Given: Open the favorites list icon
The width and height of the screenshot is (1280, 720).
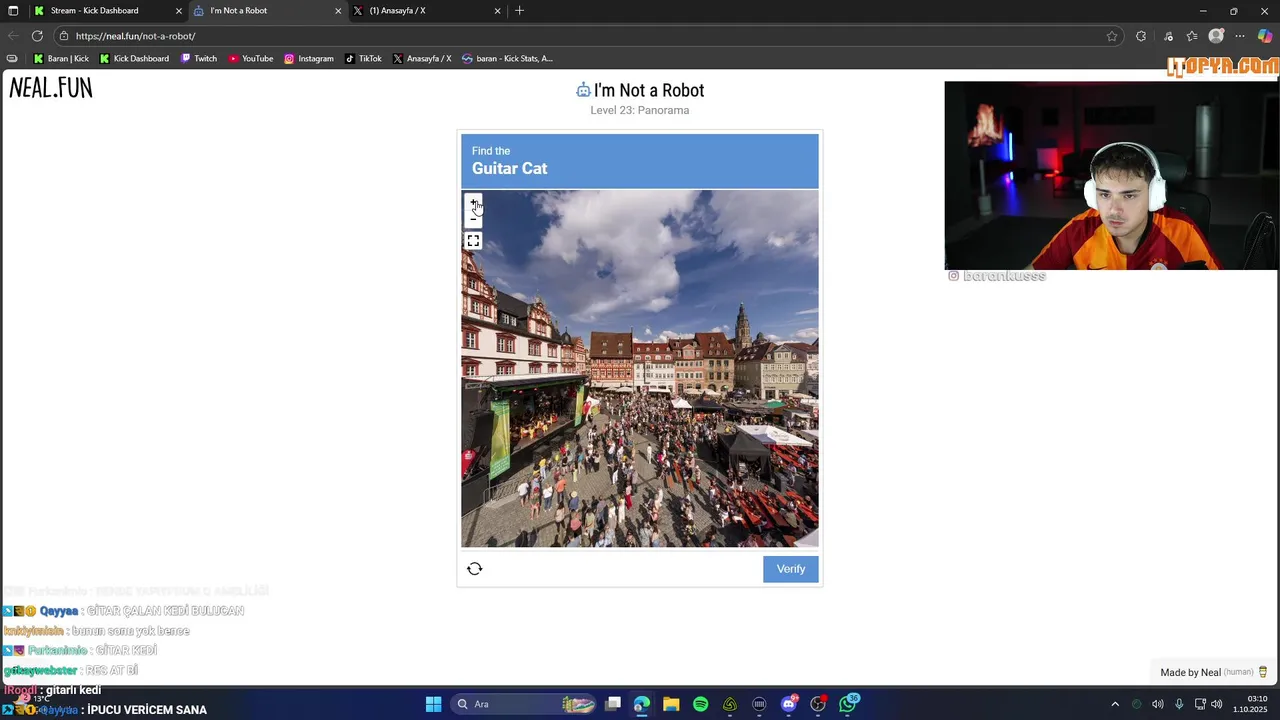Looking at the screenshot, I should click(1192, 36).
